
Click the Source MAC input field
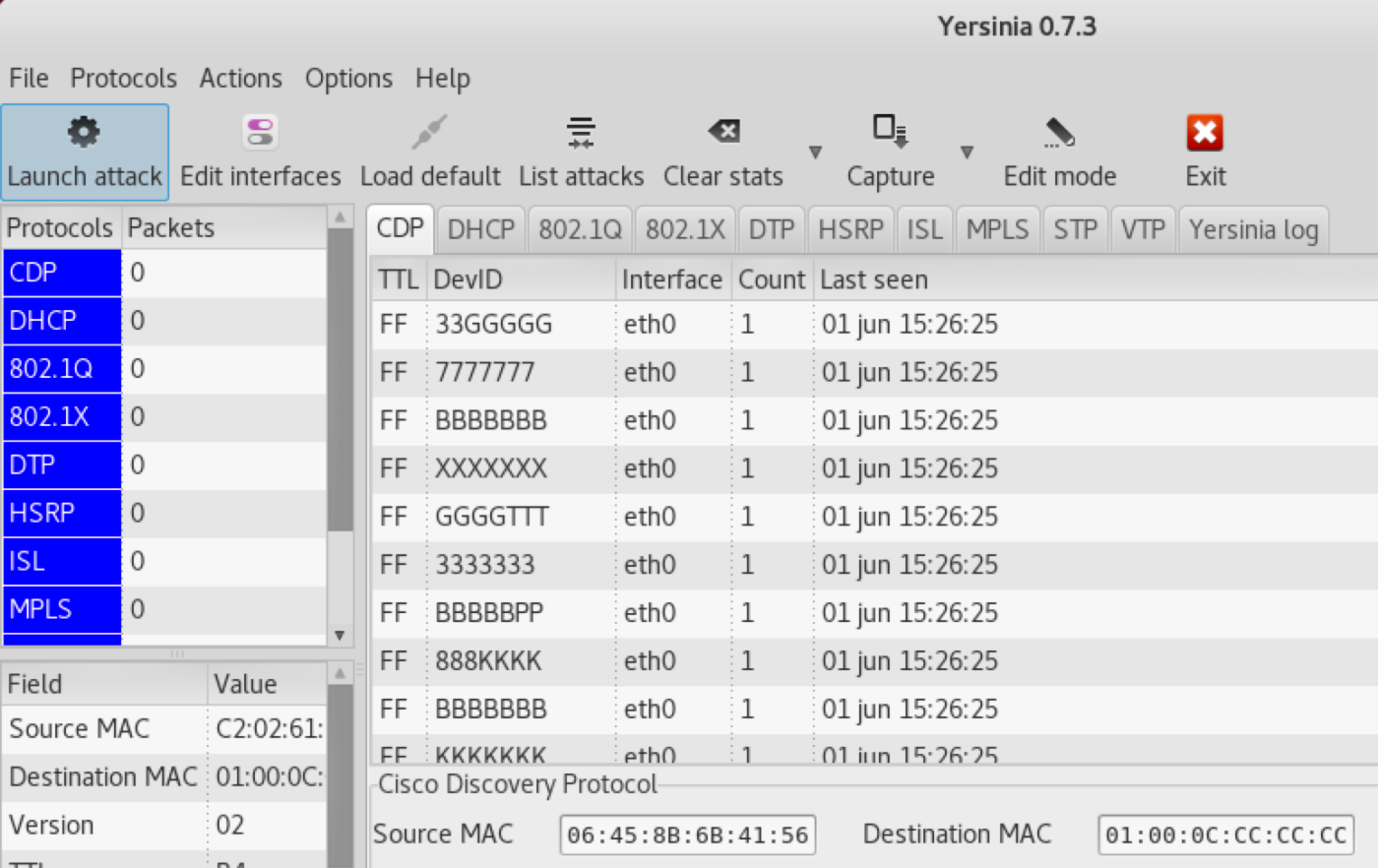[686, 835]
